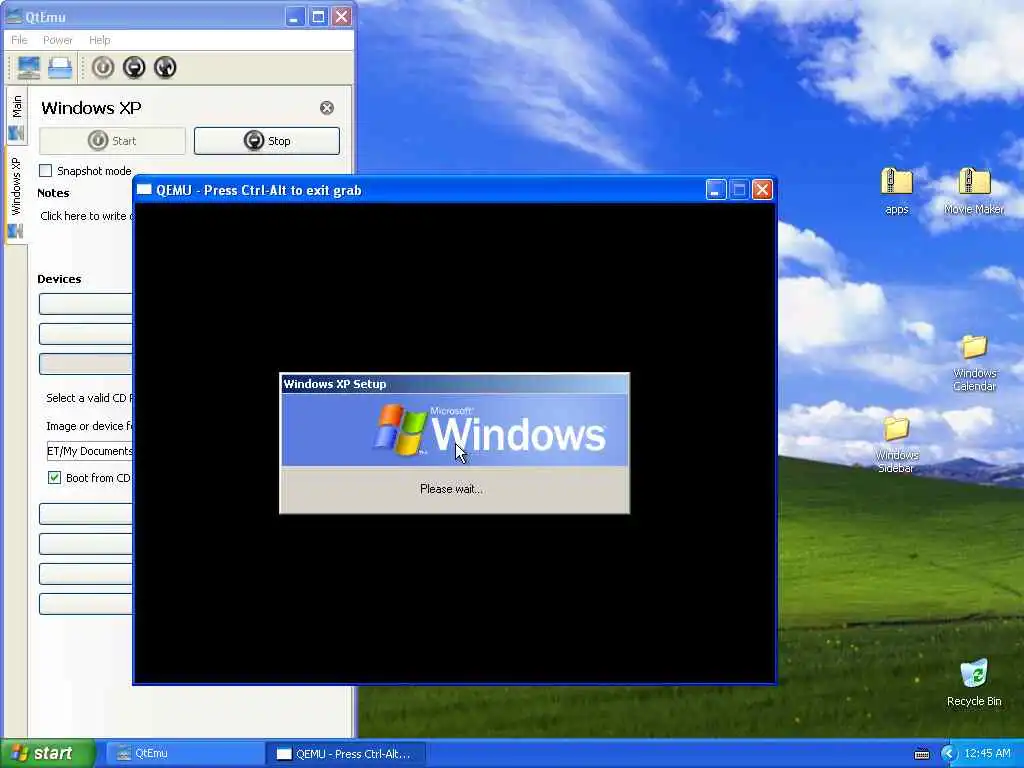Expand the first collapsed section below Boot from CD

tap(86, 514)
